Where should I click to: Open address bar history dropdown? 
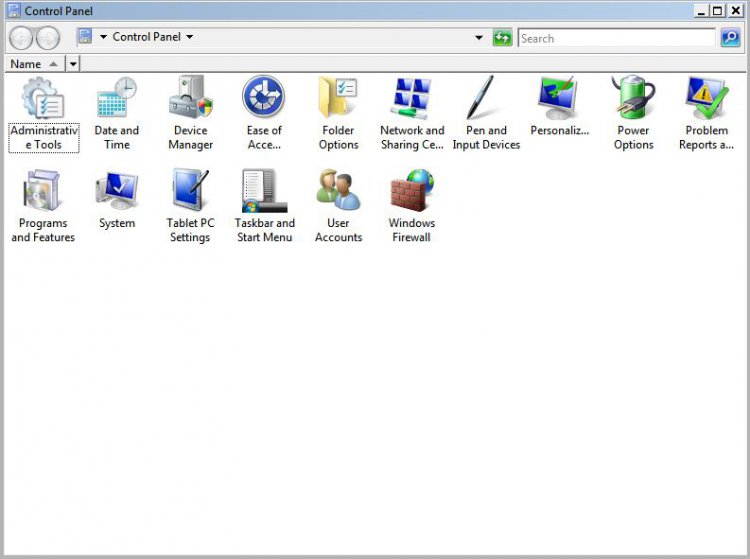[x=478, y=38]
